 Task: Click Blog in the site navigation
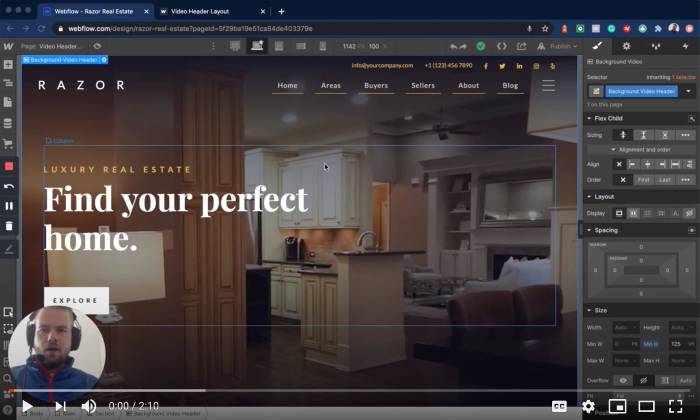click(510, 85)
